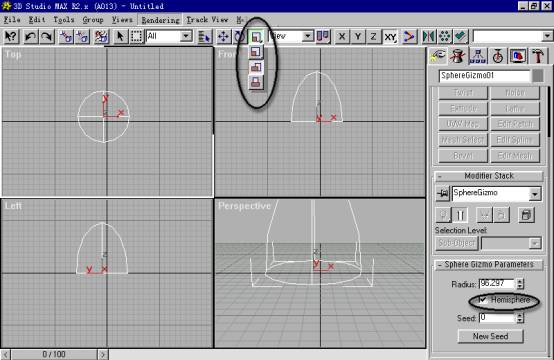Switch to the Modify command panel tab
This screenshot has width=554, height=360.
(458, 56)
